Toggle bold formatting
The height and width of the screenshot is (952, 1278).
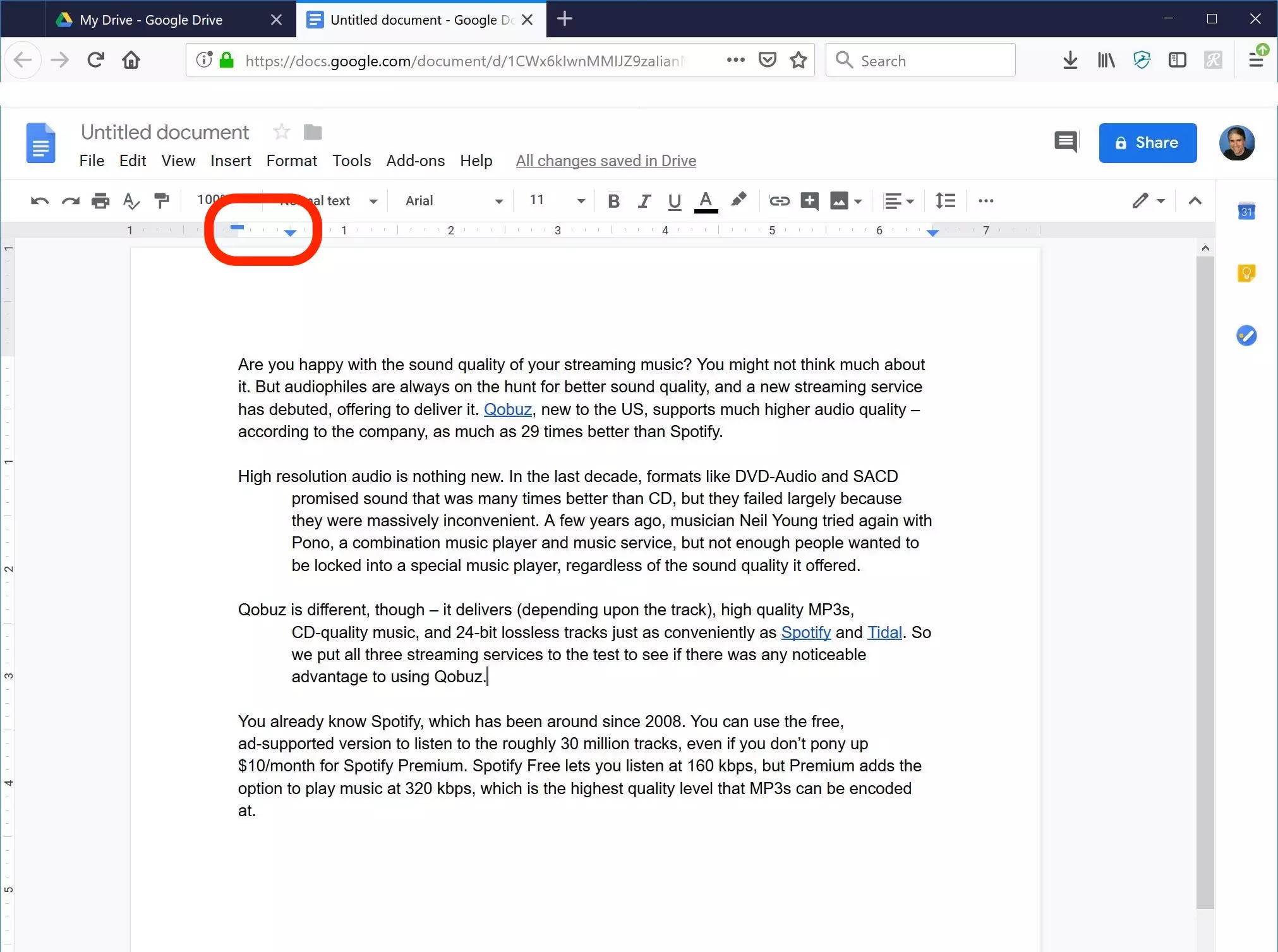[613, 201]
